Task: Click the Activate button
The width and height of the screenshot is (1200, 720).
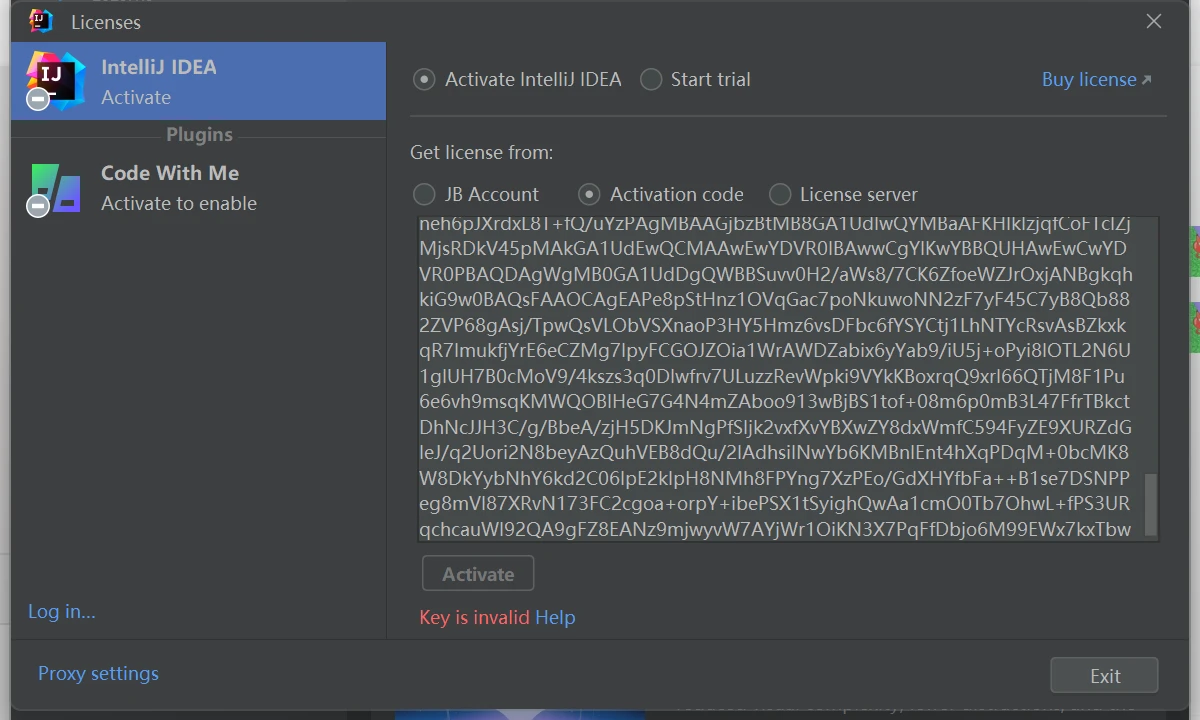Action: (x=478, y=574)
